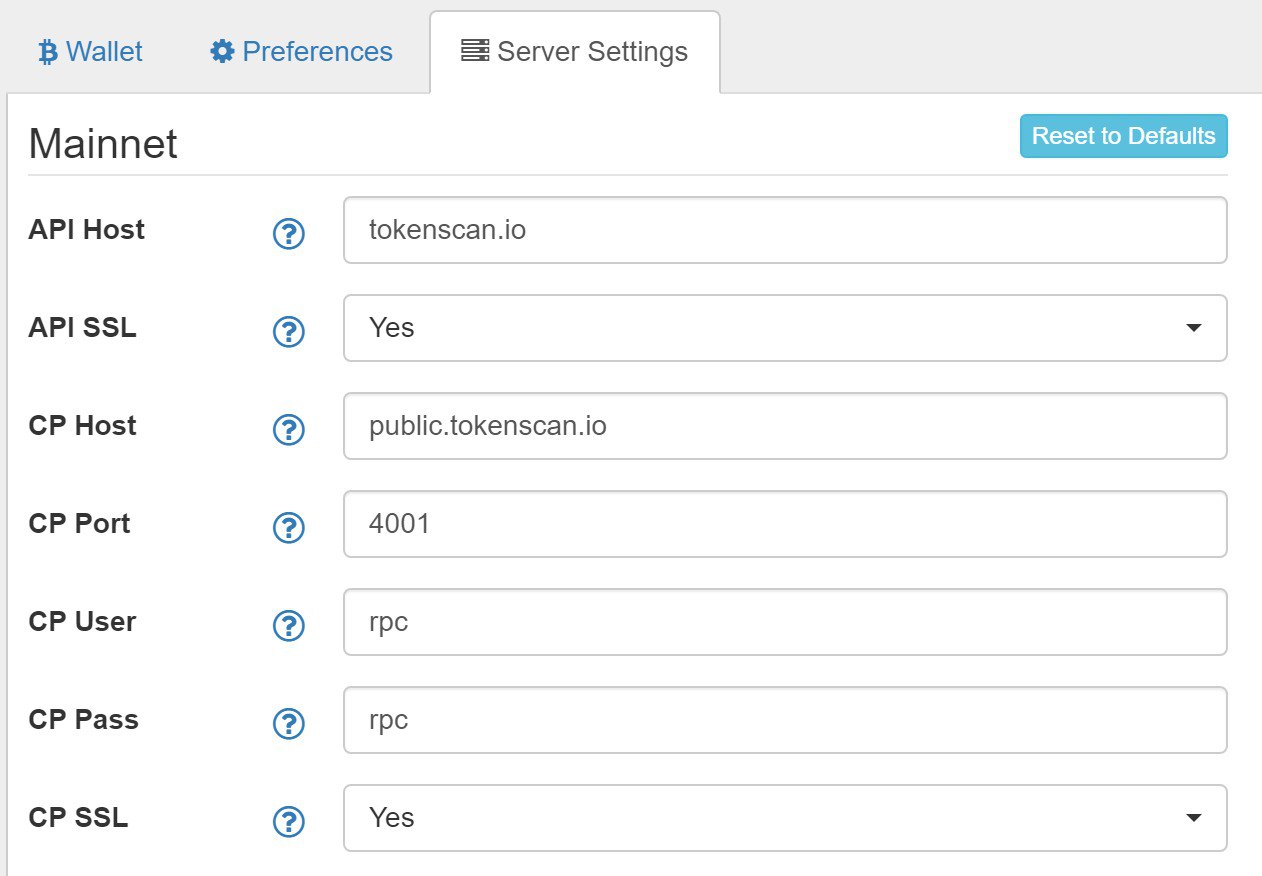Click into the CP Pass input field
The image size is (1262, 876).
tap(785, 720)
